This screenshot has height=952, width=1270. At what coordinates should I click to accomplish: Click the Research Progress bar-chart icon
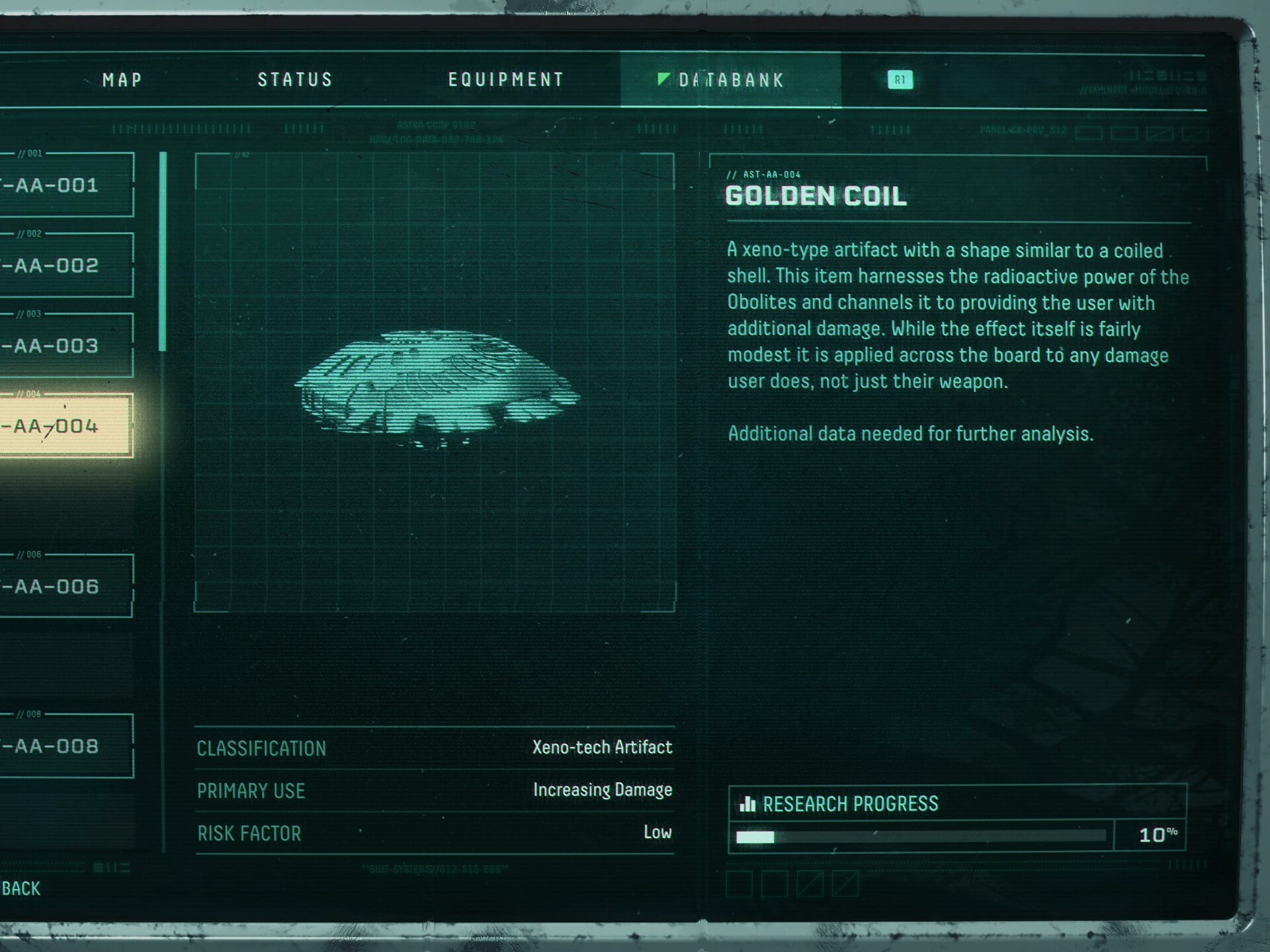click(x=747, y=803)
